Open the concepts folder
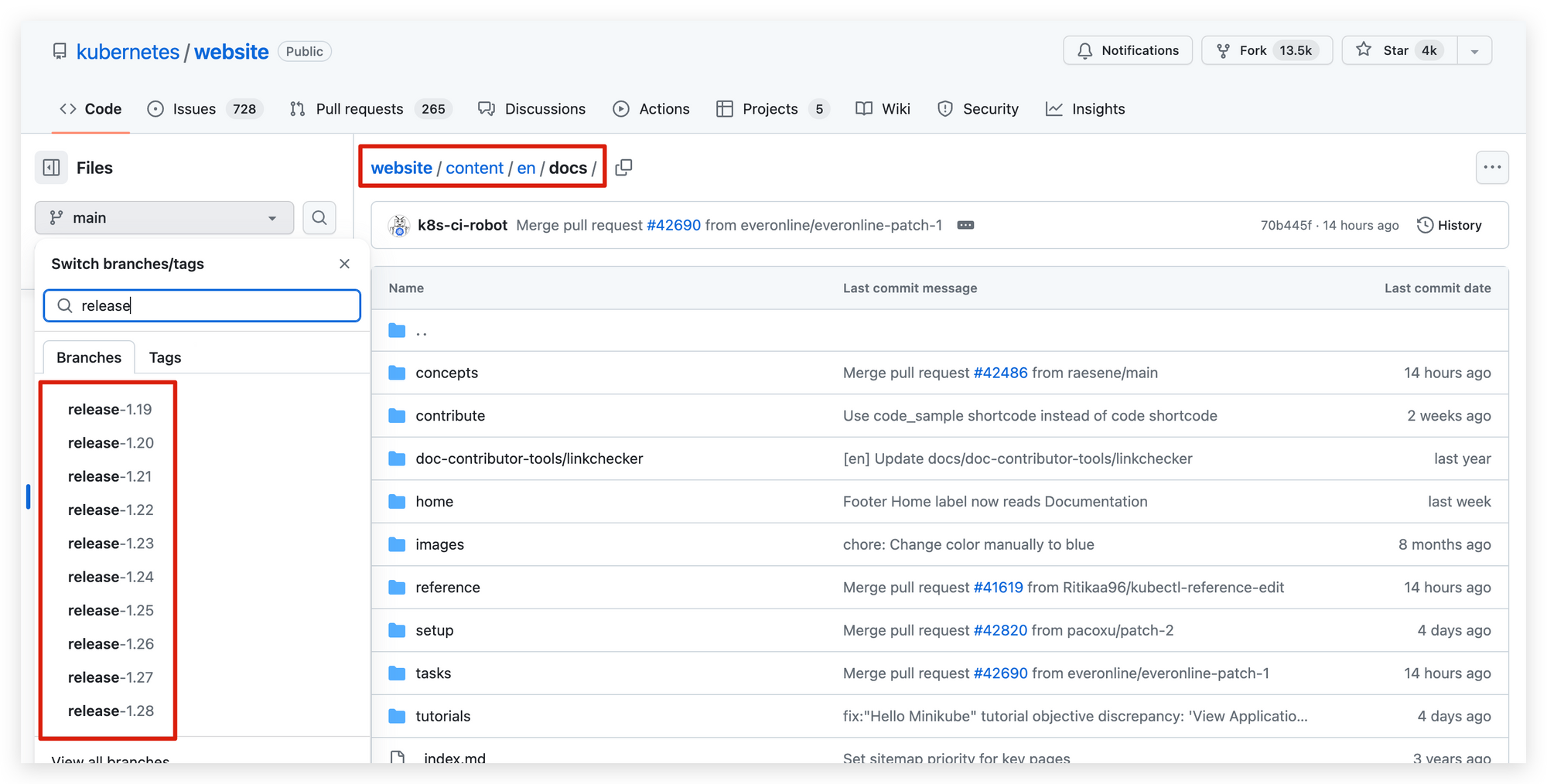Image resolution: width=1547 pixels, height=784 pixels. (446, 373)
